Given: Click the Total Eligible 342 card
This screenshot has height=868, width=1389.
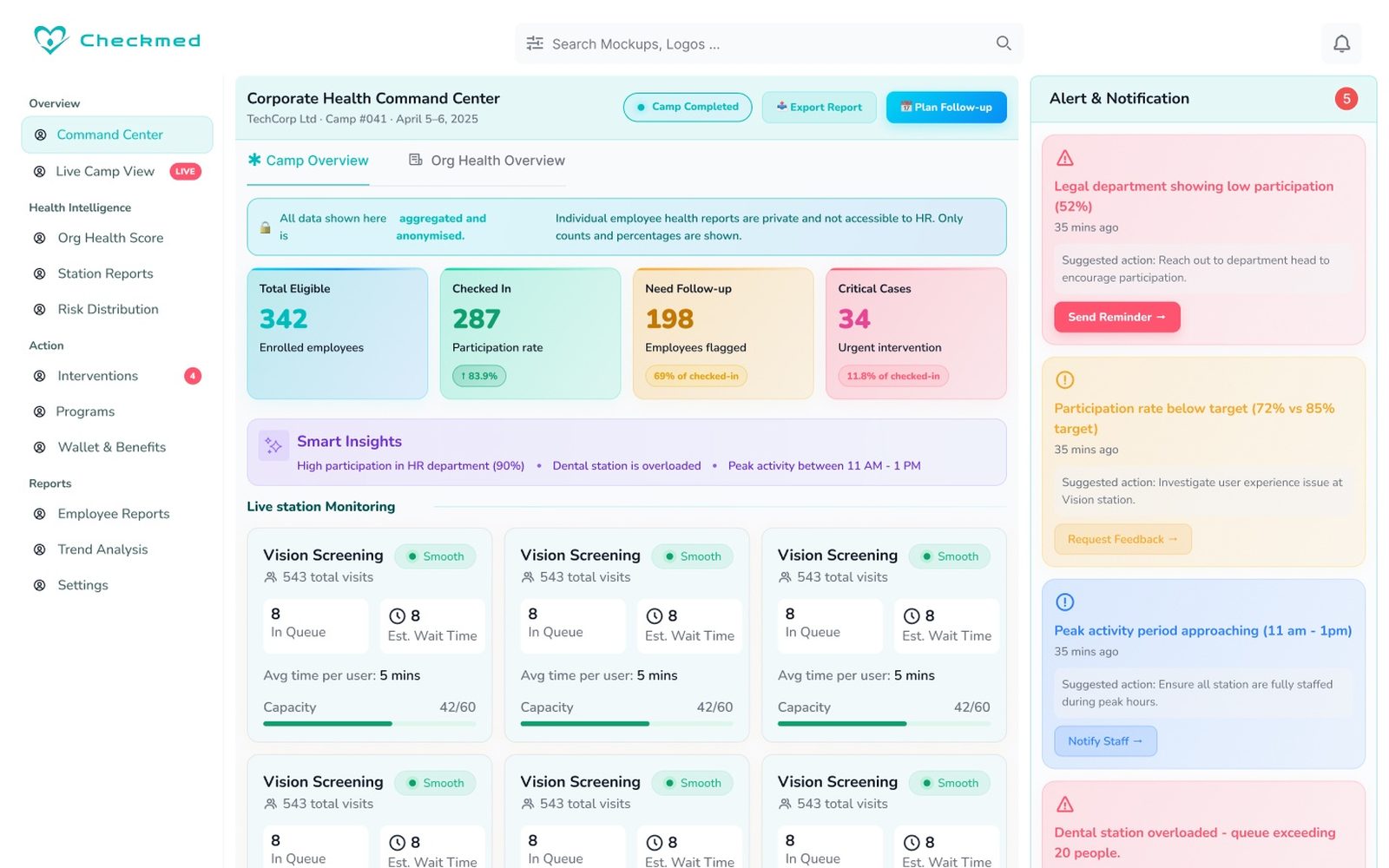Looking at the screenshot, I should coord(338,333).
